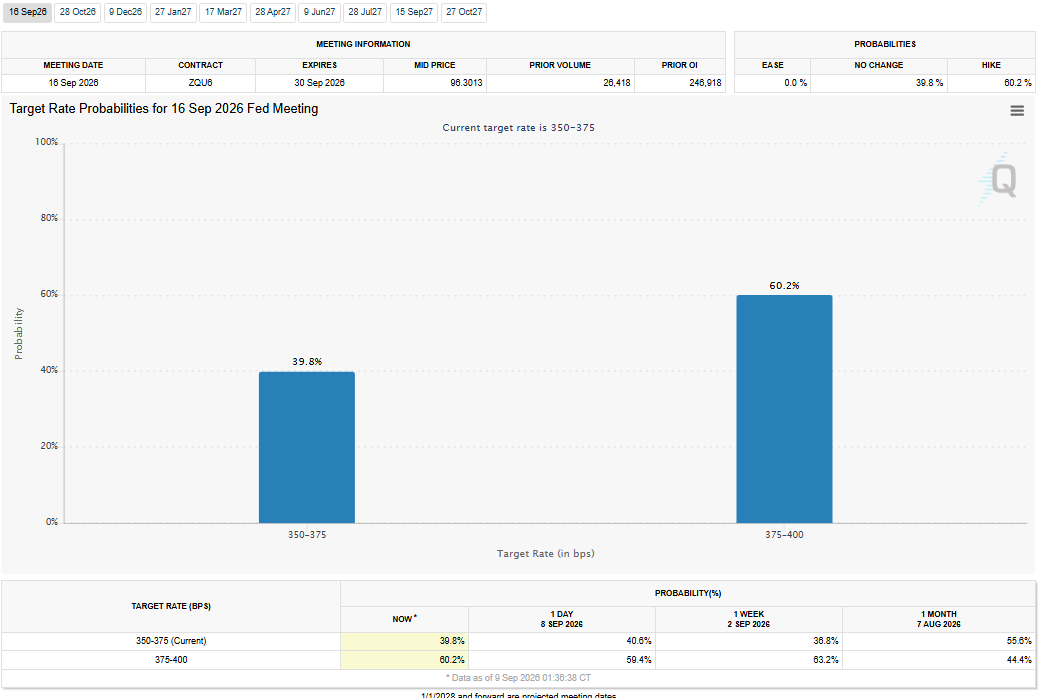Switch to the 17 Mar27 meeting tab
1060x698 pixels.
[x=223, y=12]
